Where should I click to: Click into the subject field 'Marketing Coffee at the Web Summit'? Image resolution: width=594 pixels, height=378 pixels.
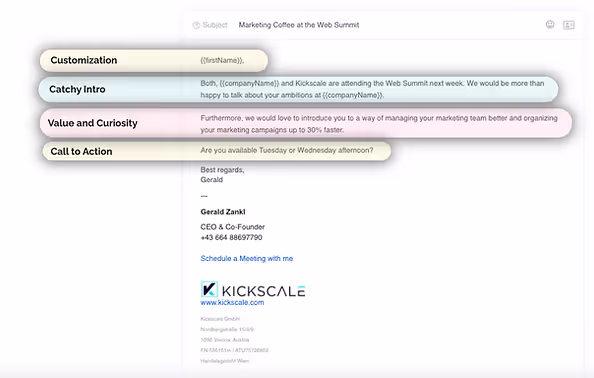pos(299,25)
